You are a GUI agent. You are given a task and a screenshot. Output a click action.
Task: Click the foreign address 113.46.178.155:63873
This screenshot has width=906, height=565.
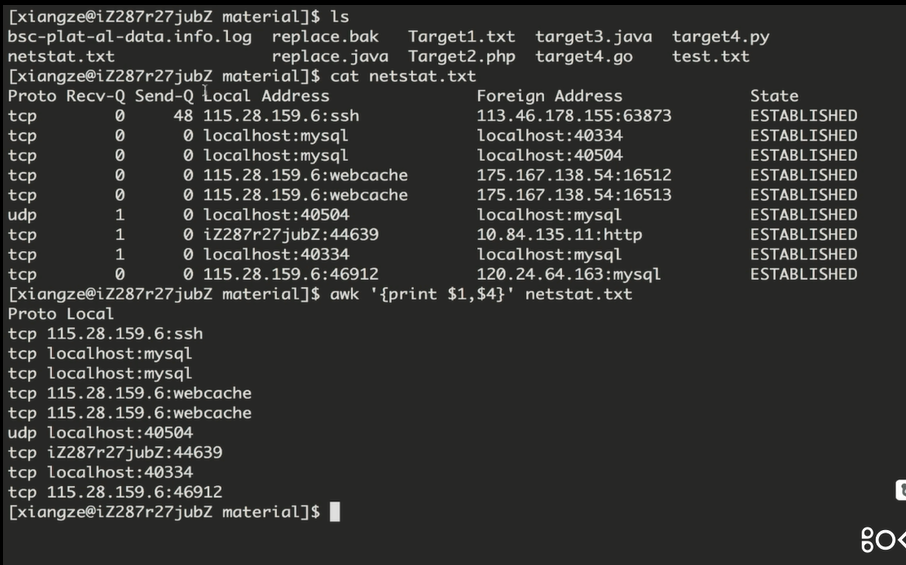574,116
